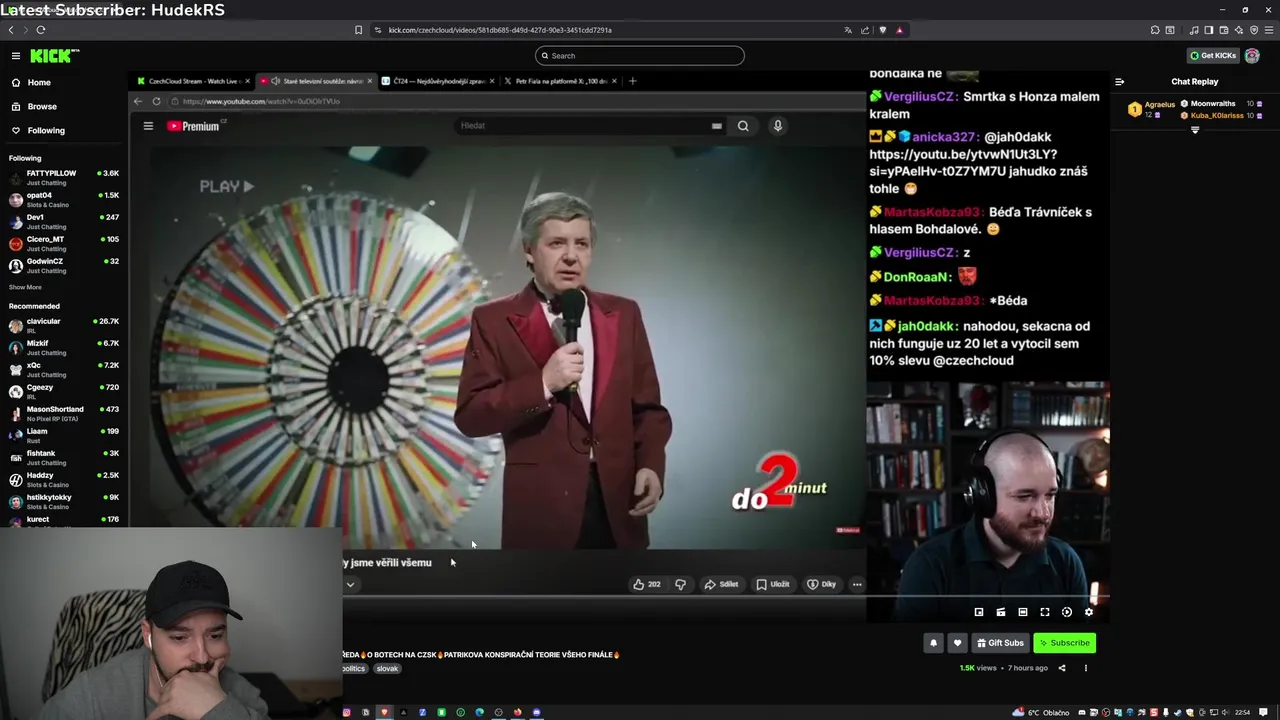Screen dimensions: 1280x720
Task: Clip the Kick video
Action: (1001, 612)
